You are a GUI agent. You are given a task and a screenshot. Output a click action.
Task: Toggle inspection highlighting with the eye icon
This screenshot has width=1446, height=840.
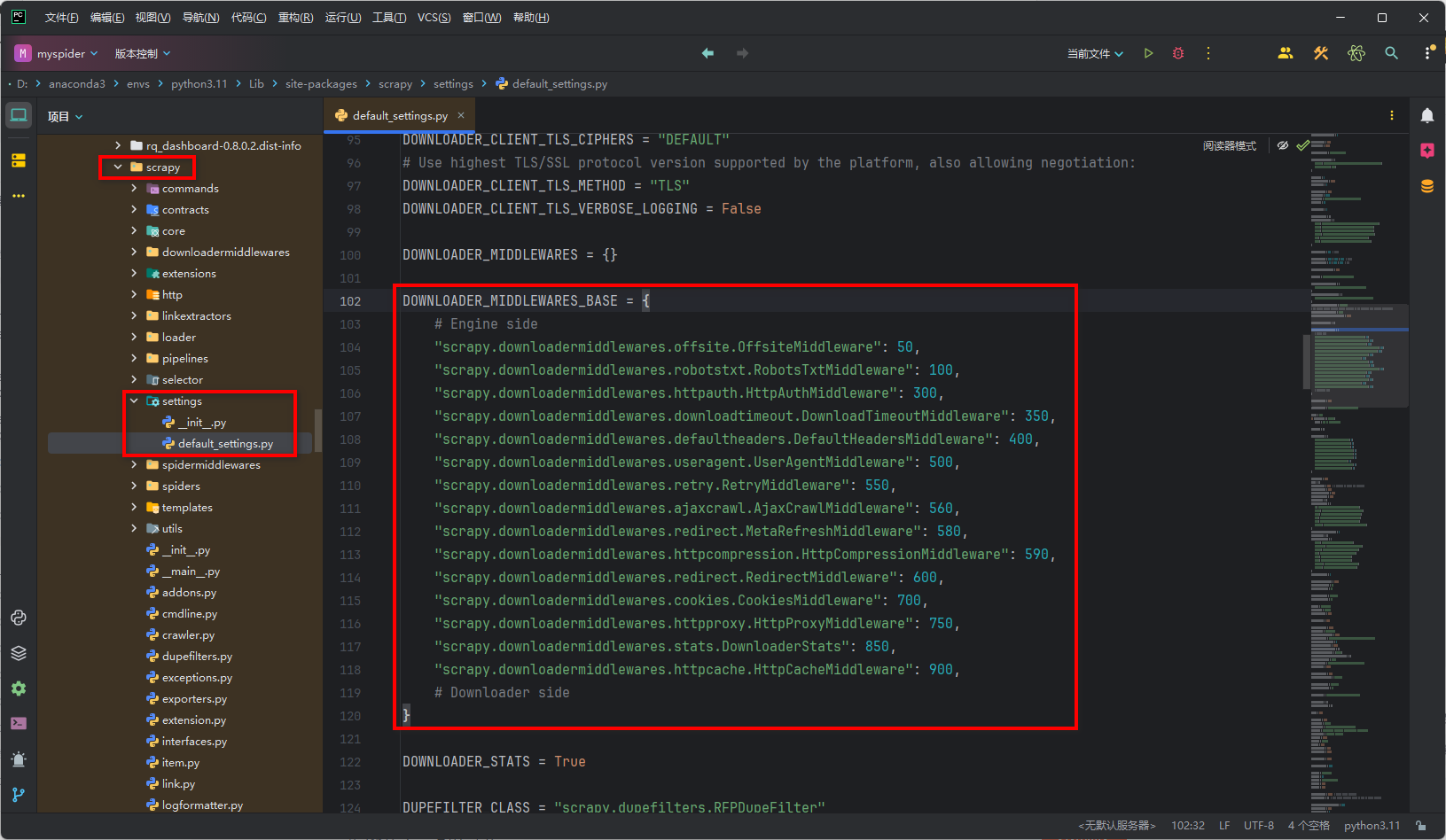pyautogui.click(x=1283, y=145)
